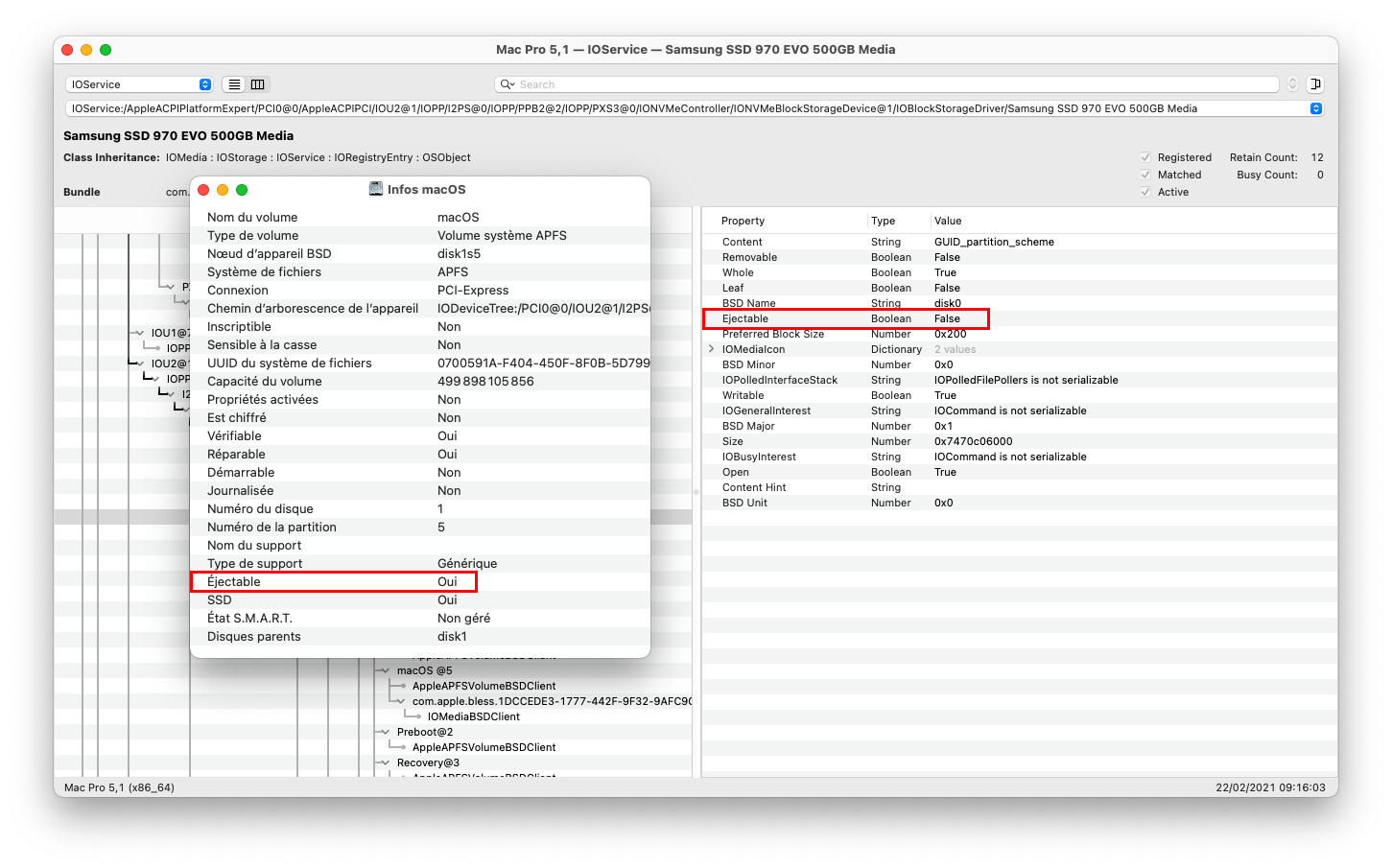
Task: Click the PCI-Express connexion value
Action: pos(473,290)
